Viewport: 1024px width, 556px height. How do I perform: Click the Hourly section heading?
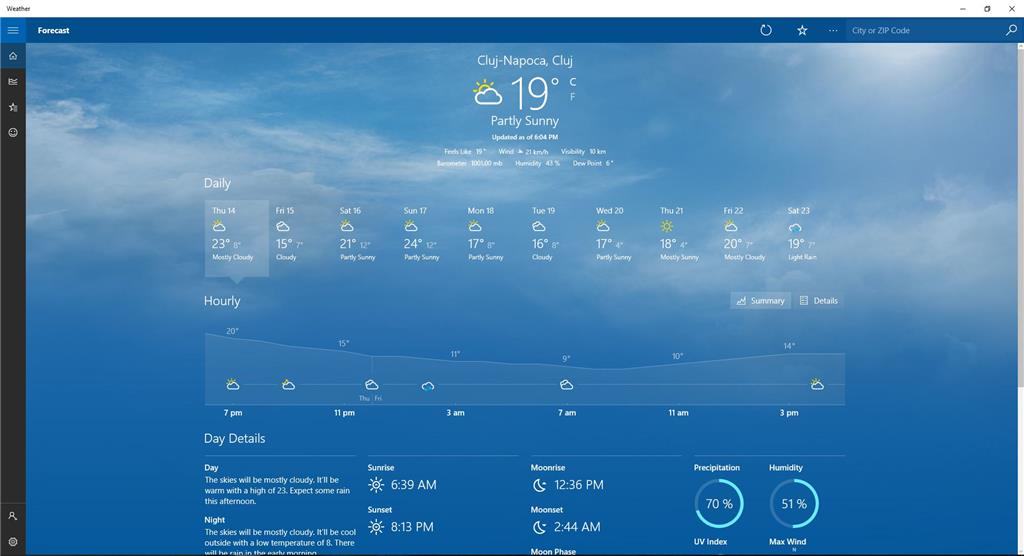pos(222,301)
